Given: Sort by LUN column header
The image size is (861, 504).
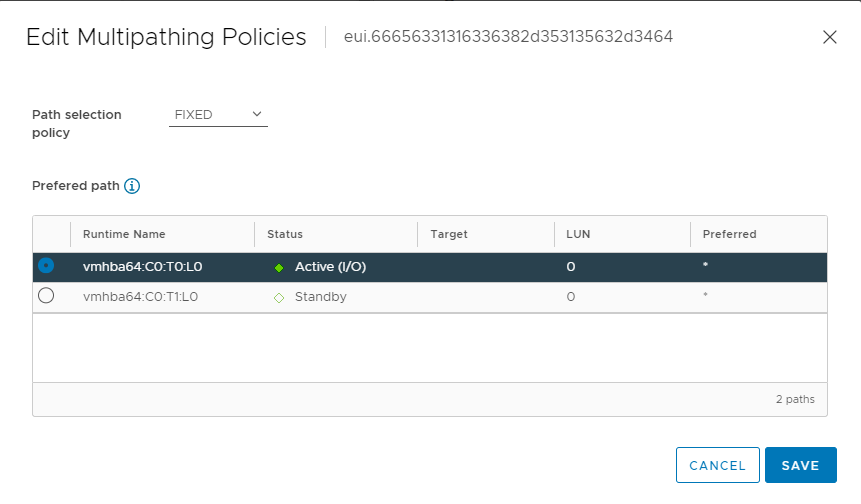Looking at the screenshot, I should [x=578, y=234].
